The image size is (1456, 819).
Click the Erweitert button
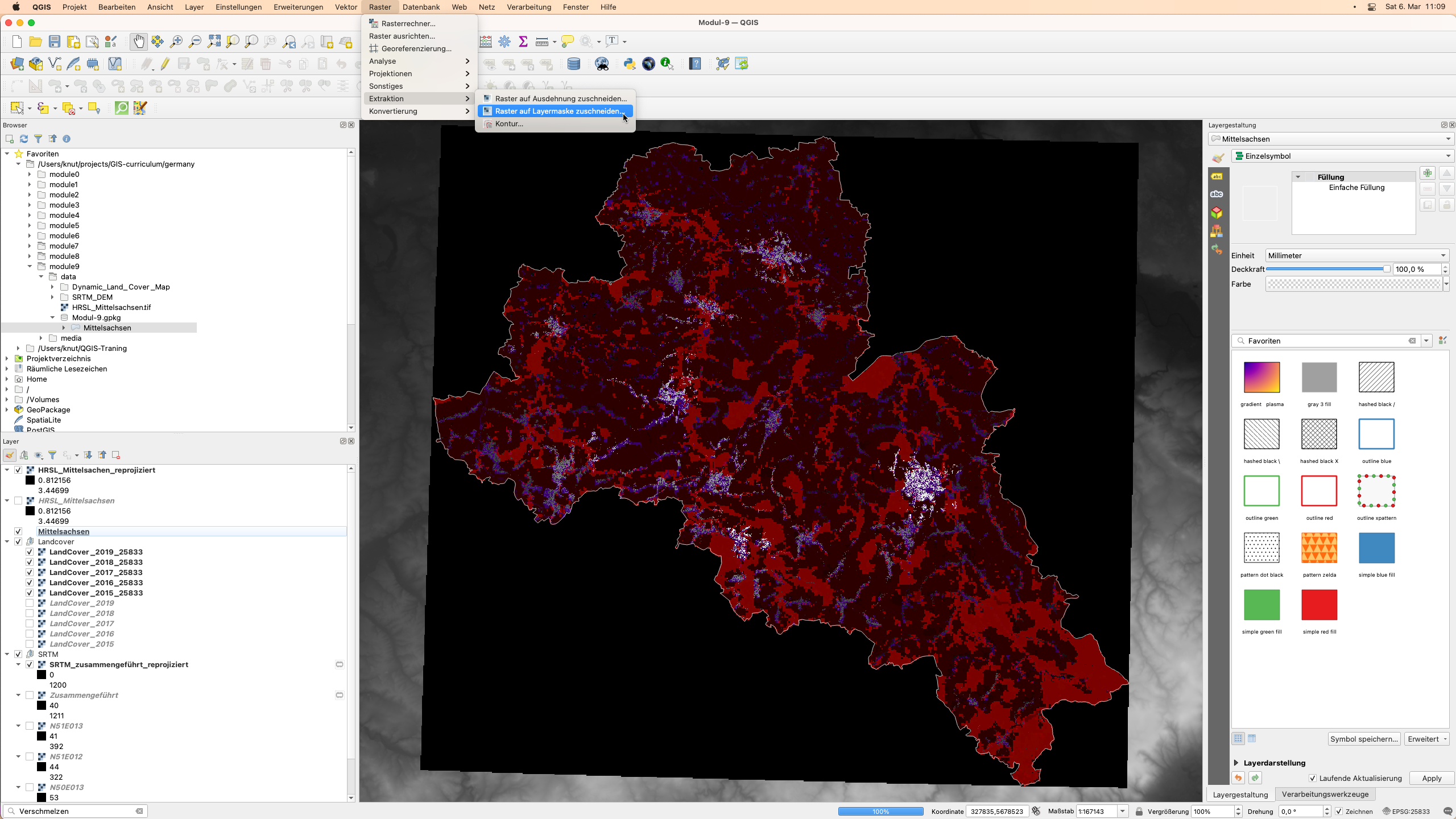pyautogui.click(x=1426, y=739)
